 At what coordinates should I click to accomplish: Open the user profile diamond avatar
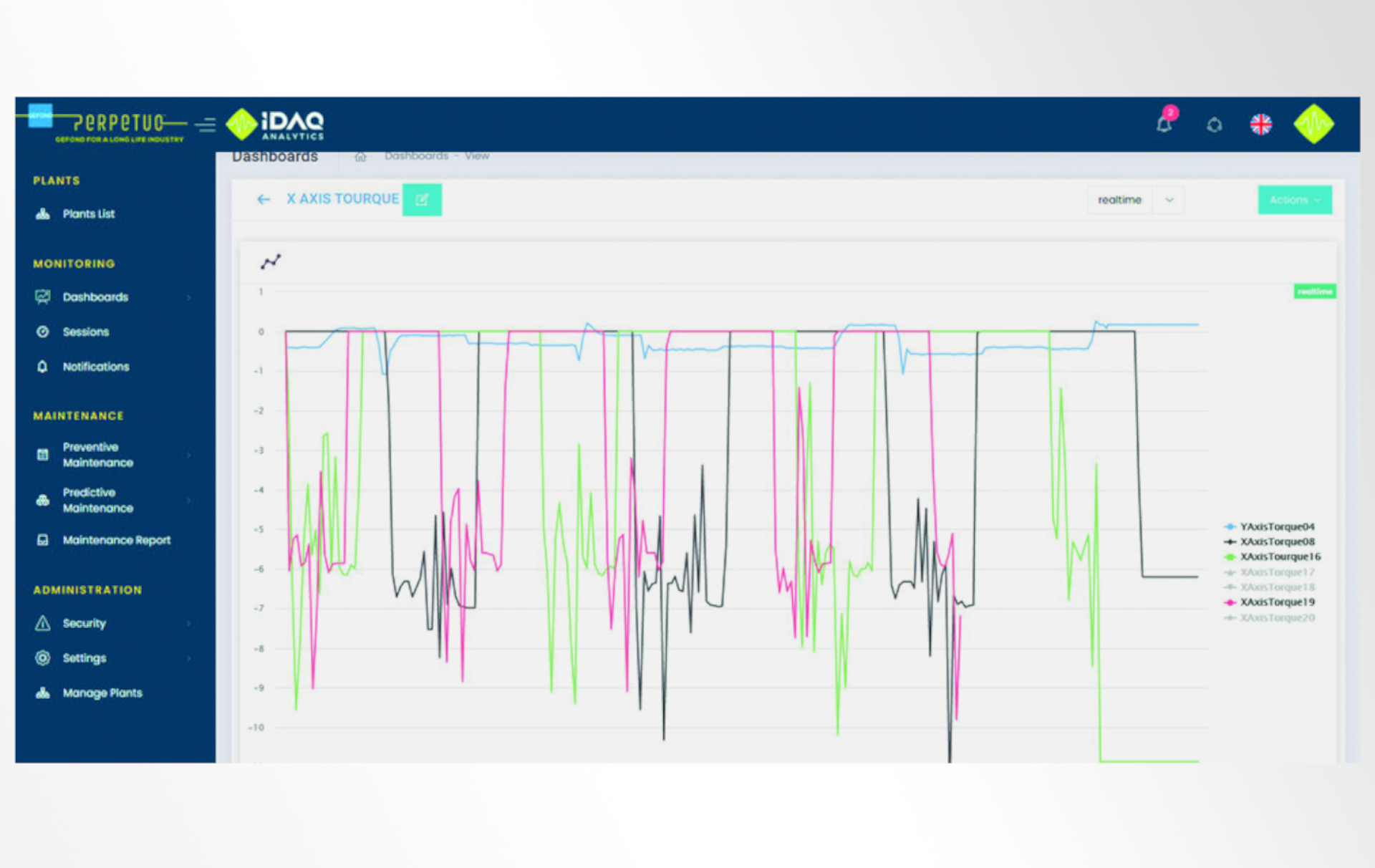1313,124
